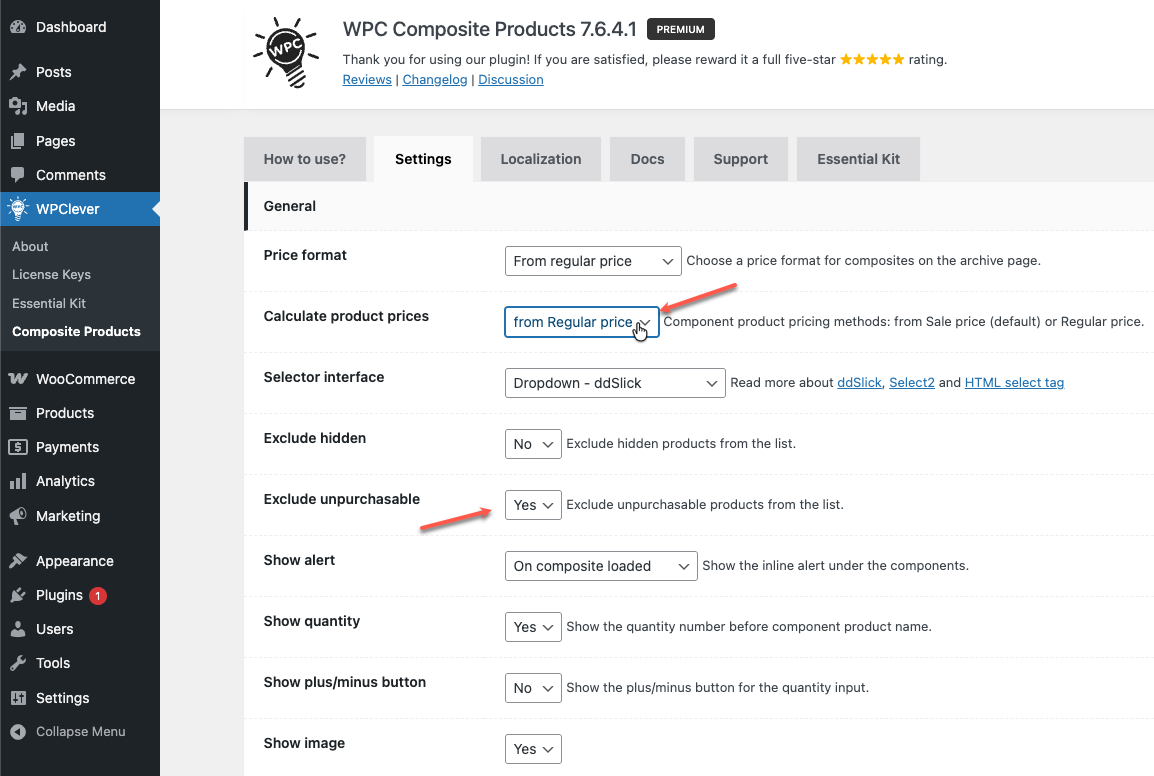Screen dimensions: 1154x776
Task: Click the Posts pushpin icon
Action: point(18,72)
